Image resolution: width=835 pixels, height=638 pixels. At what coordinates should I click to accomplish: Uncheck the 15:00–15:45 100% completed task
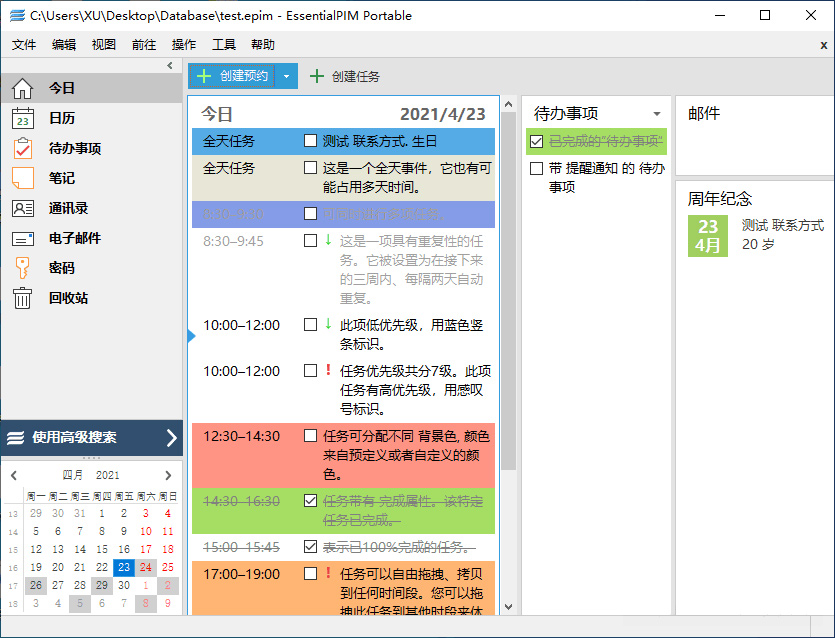point(310,546)
